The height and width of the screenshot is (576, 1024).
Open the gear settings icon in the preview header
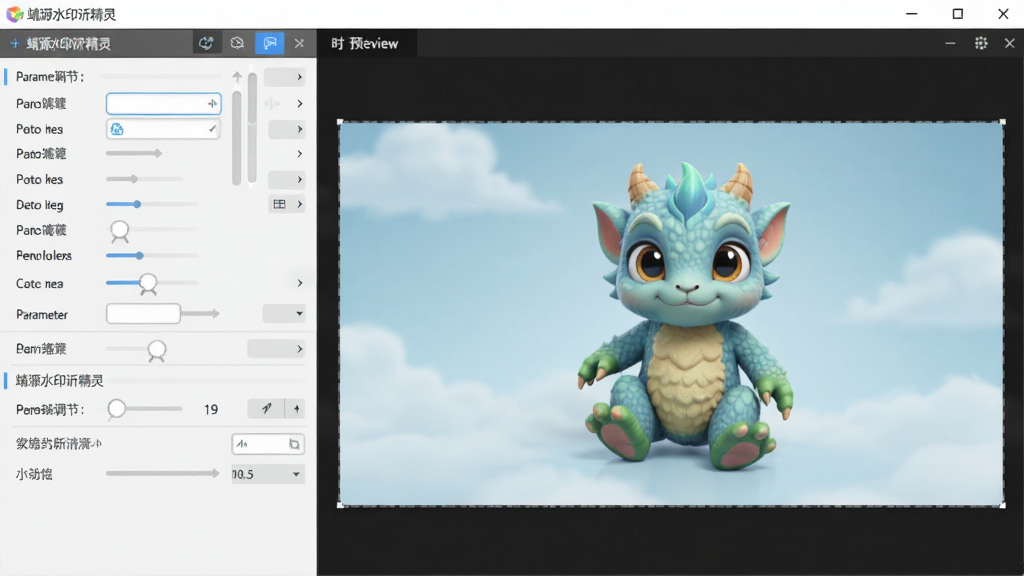pyautogui.click(x=981, y=44)
